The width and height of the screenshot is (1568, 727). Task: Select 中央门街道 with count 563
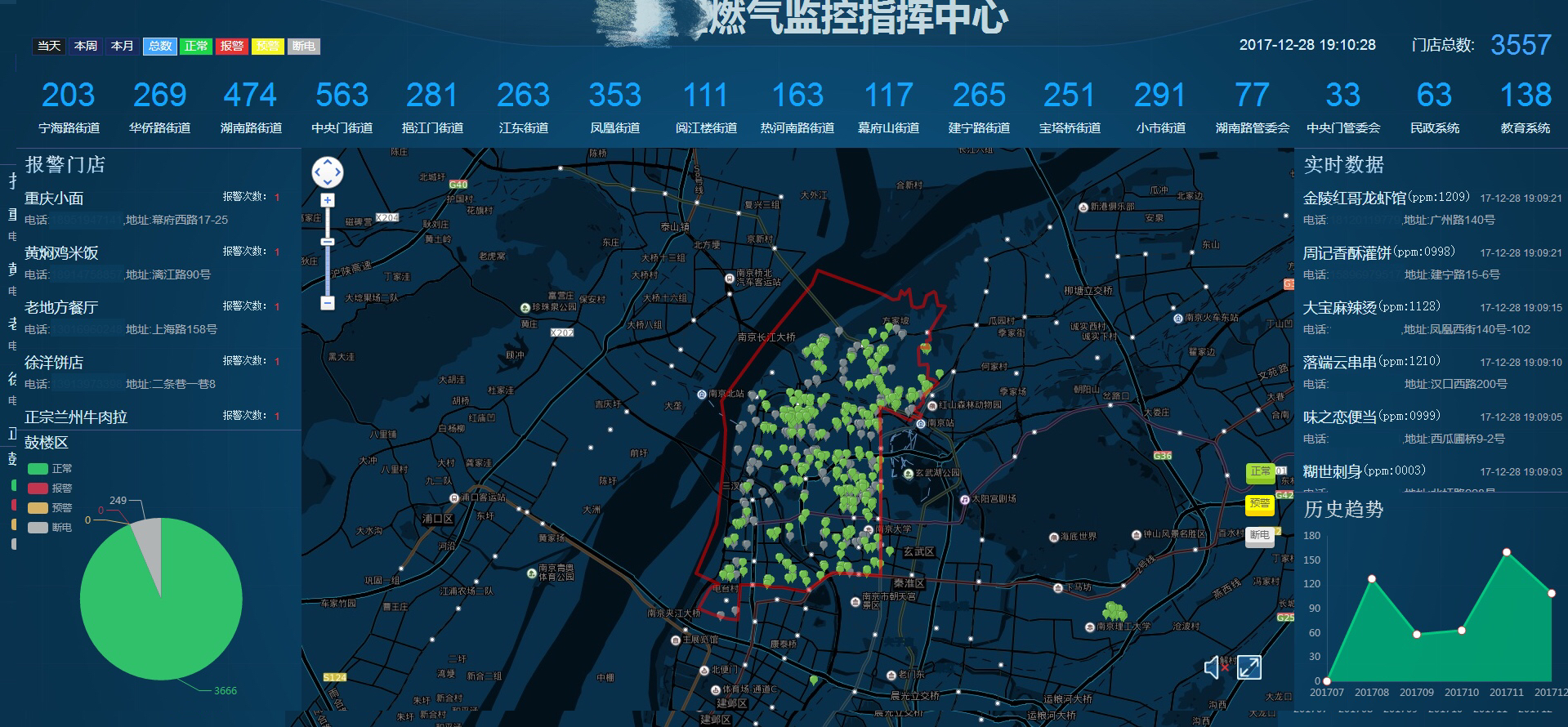342,107
